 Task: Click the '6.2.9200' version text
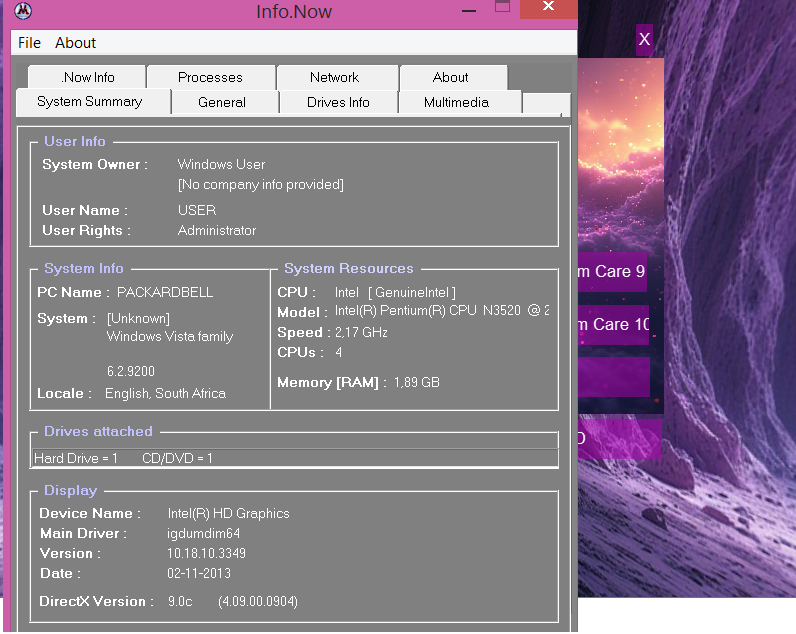(x=130, y=371)
